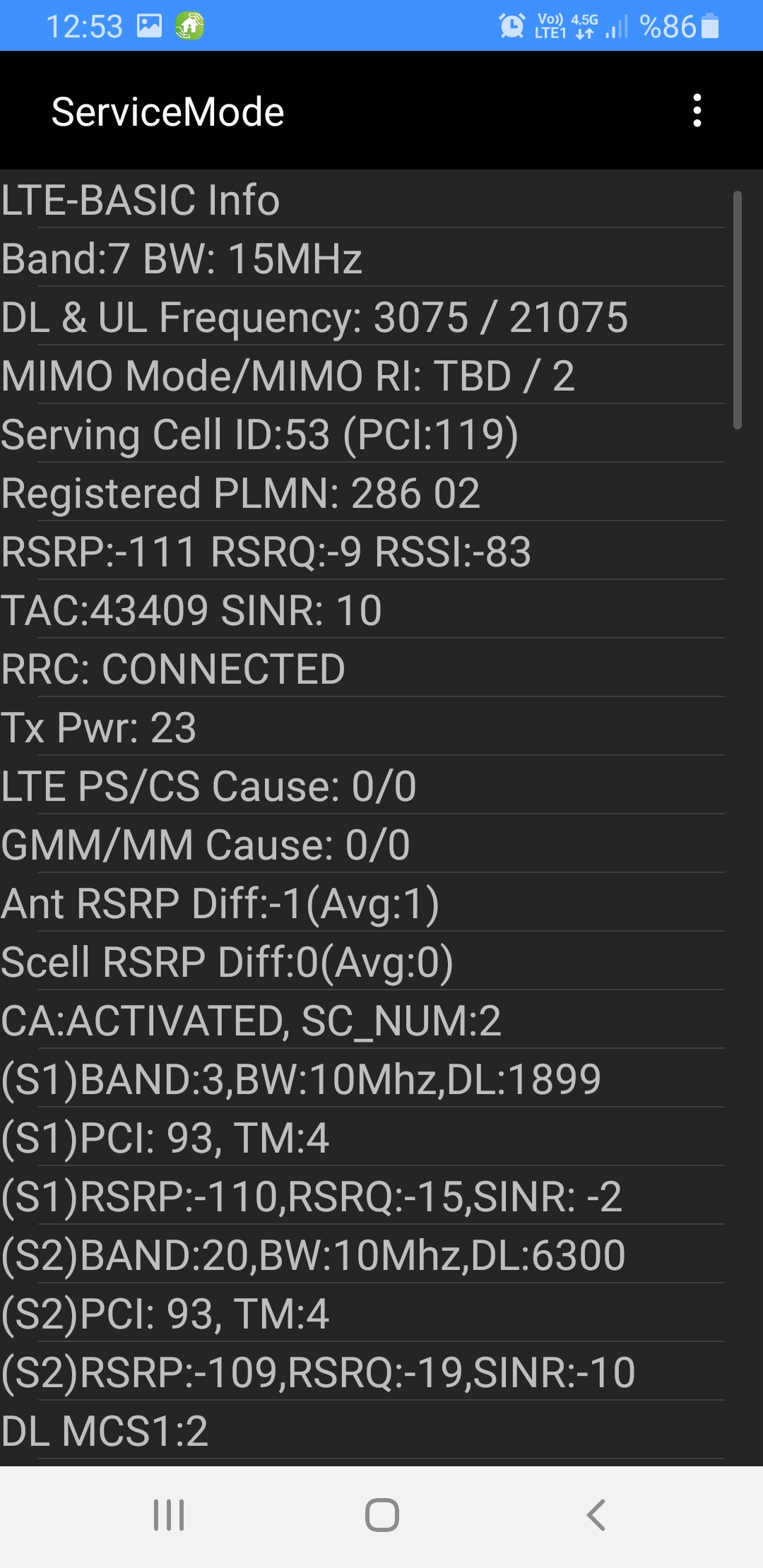The width and height of the screenshot is (763, 1568).
Task: Tap the VoLTE LTE1 status indicator
Action: (551, 26)
